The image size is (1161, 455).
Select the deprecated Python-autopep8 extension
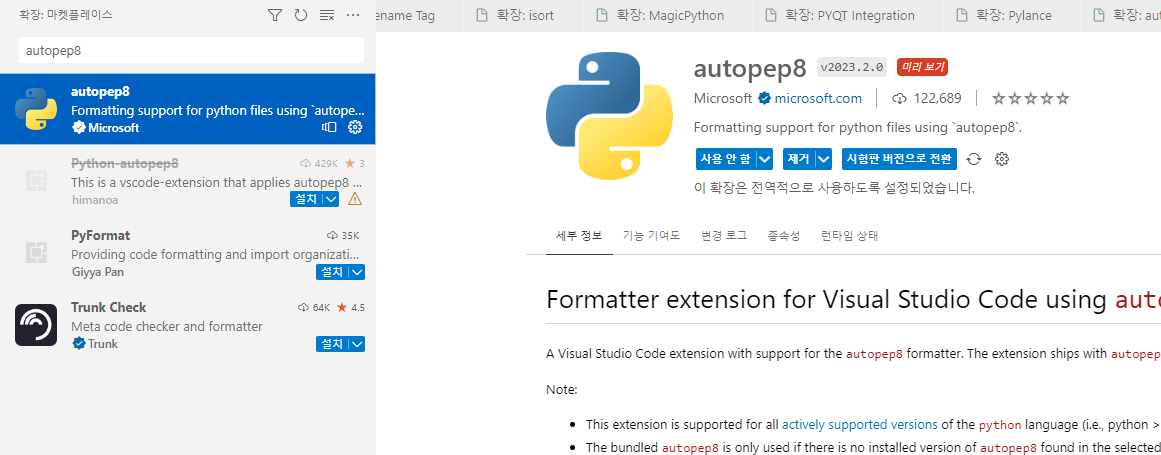pyautogui.click(x=187, y=181)
